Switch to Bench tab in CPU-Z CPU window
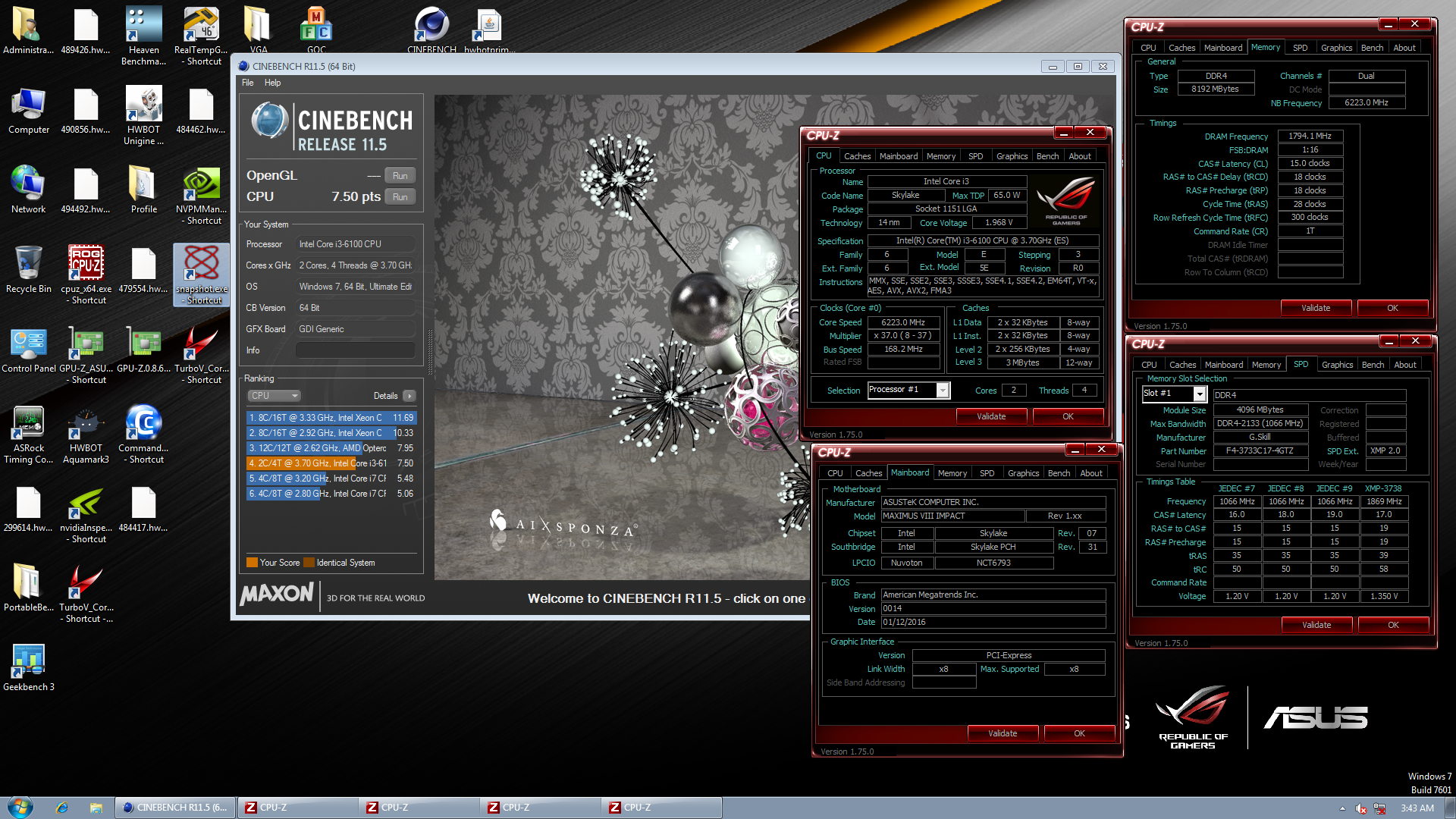The image size is (1456, 819). click(x=1047, y=156)
